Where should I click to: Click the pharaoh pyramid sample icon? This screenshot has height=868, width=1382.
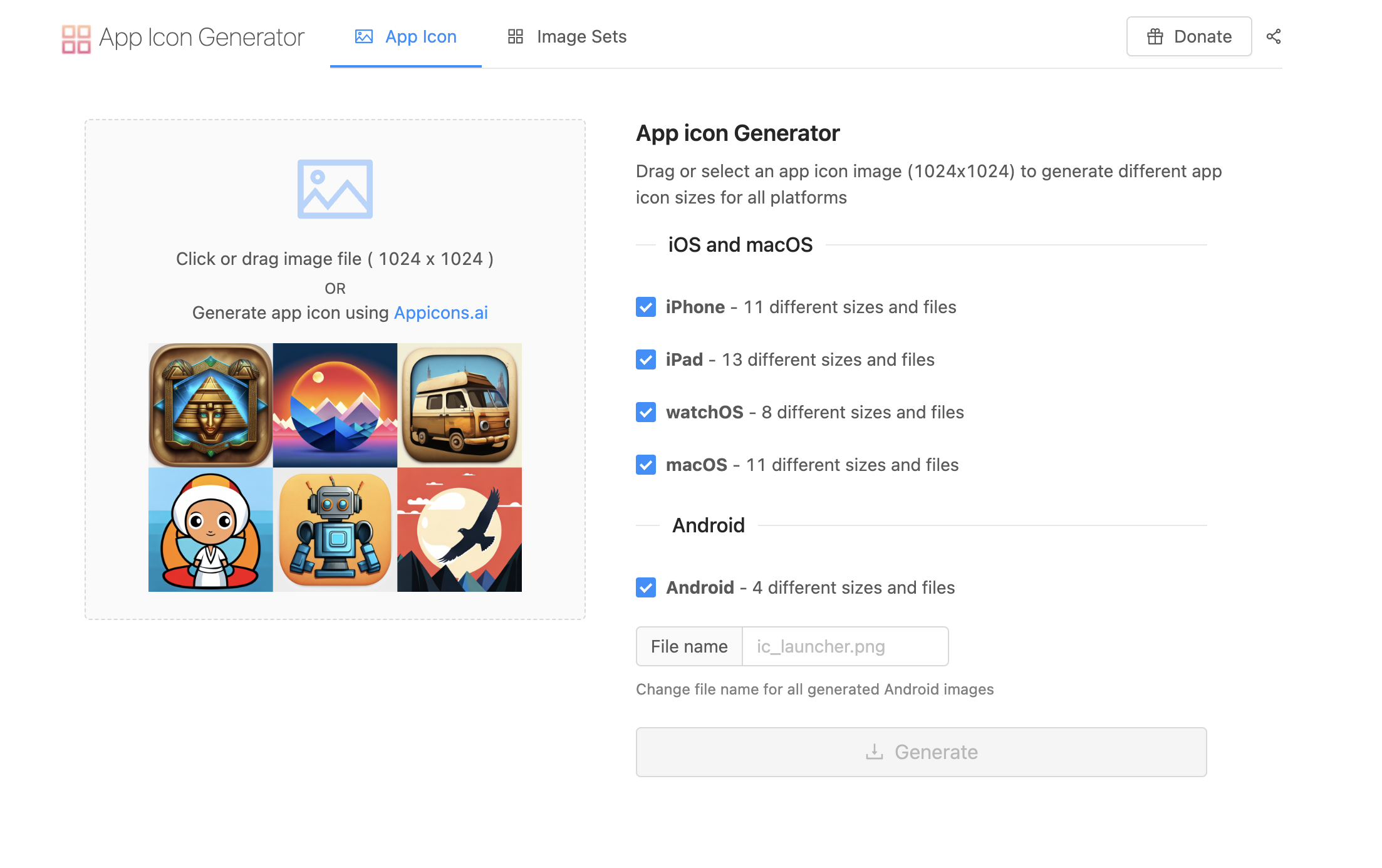coord(210,405)
